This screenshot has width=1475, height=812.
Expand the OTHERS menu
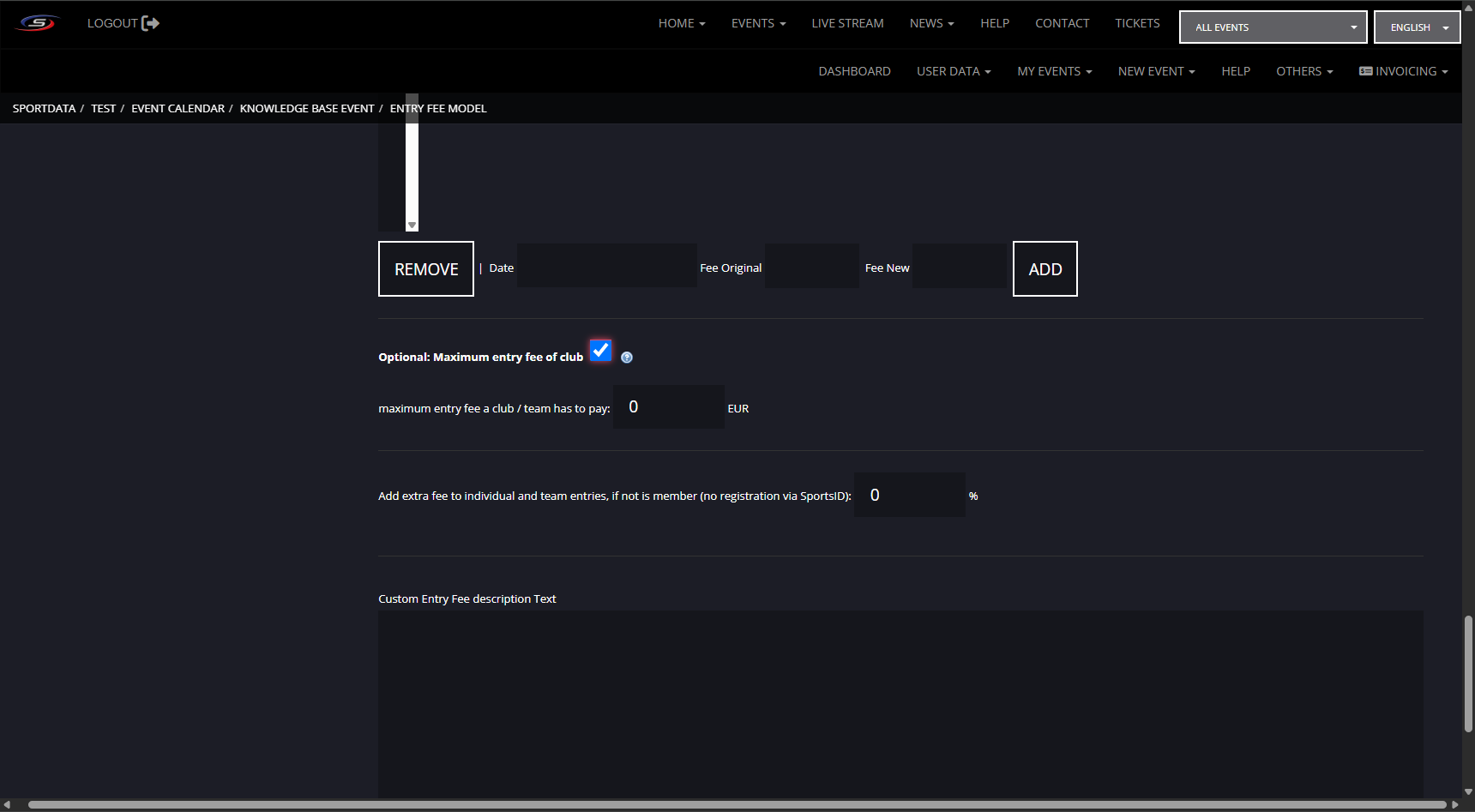coord(1304,71)
